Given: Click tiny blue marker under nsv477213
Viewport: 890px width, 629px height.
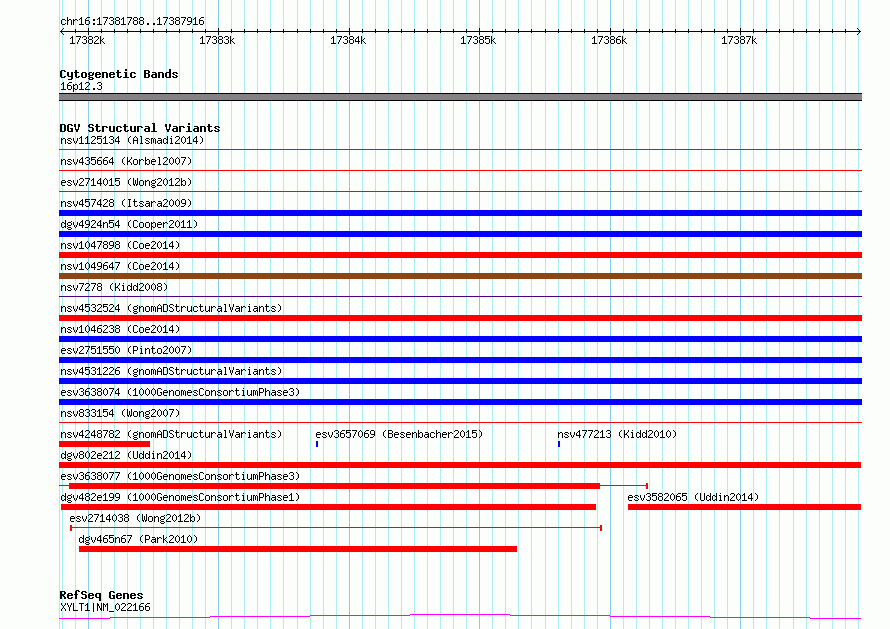Looking at the screenshot, I should pyautogui.click(x=559, y=445).
